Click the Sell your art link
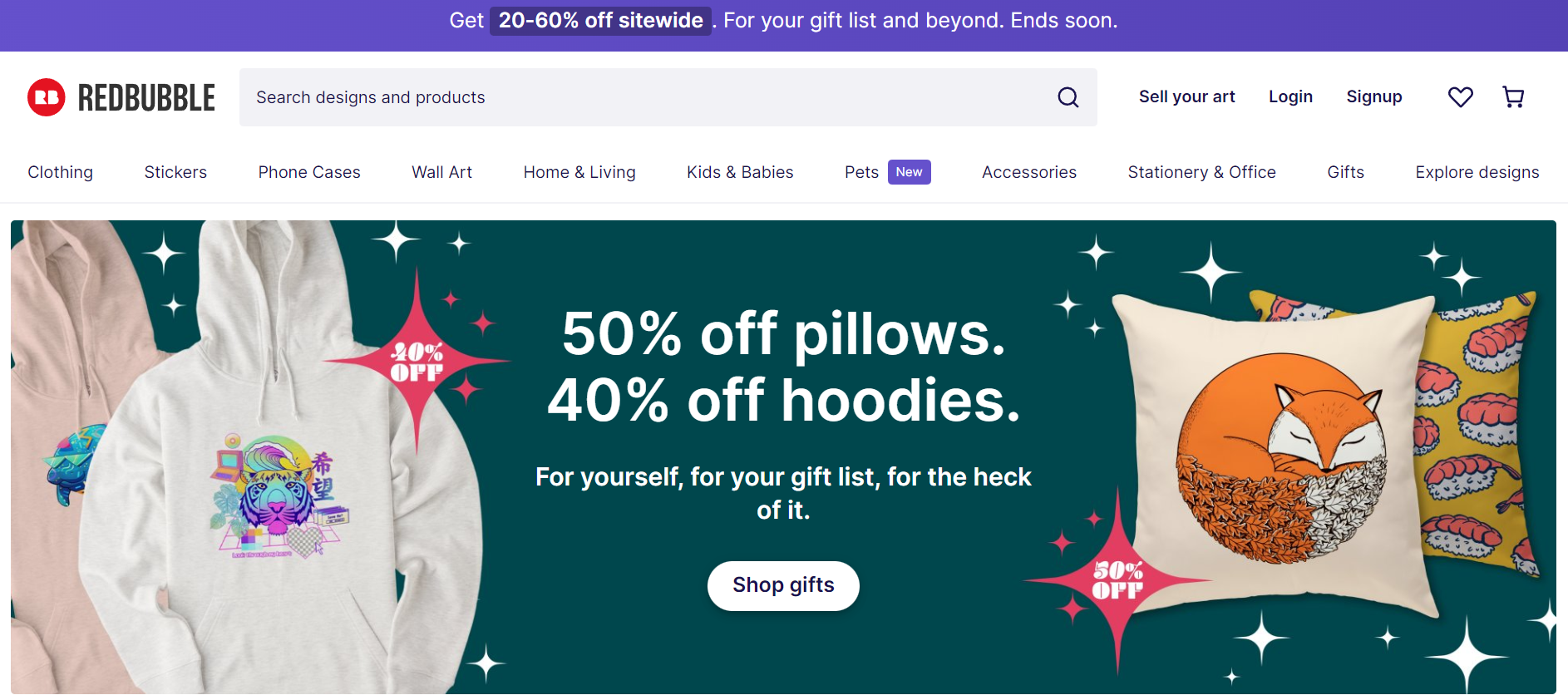1568x700 pixels. tap(1186, 96)
